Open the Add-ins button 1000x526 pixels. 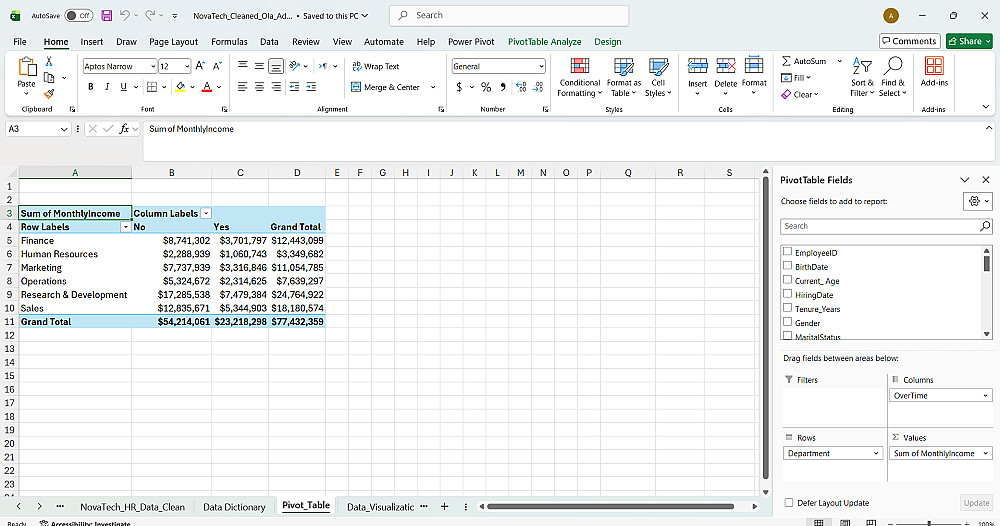point(934,71)
